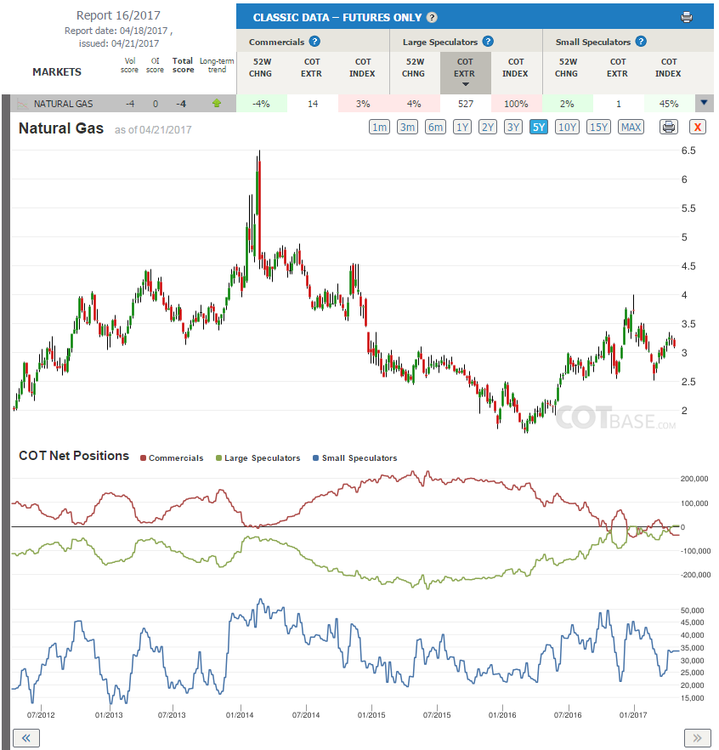Click Large Speculators COT EXTR value 527
Screen dimensions: 719x750
pyautogui.click(x=465, y=104)
